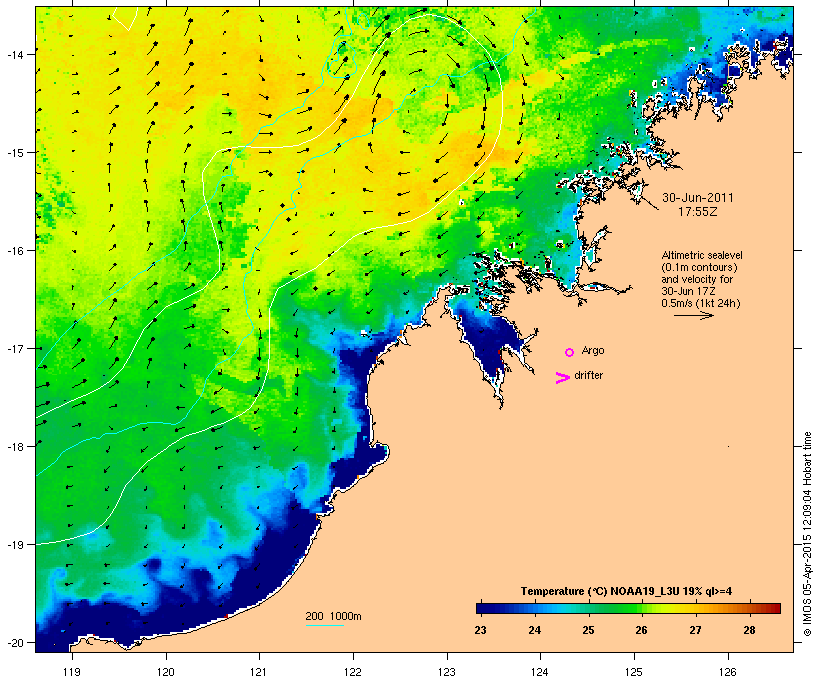Viewport: 820px width, 680px height.
Task: Click the latitude label -18
Action: pyautogui.click(x=14, y=446)
